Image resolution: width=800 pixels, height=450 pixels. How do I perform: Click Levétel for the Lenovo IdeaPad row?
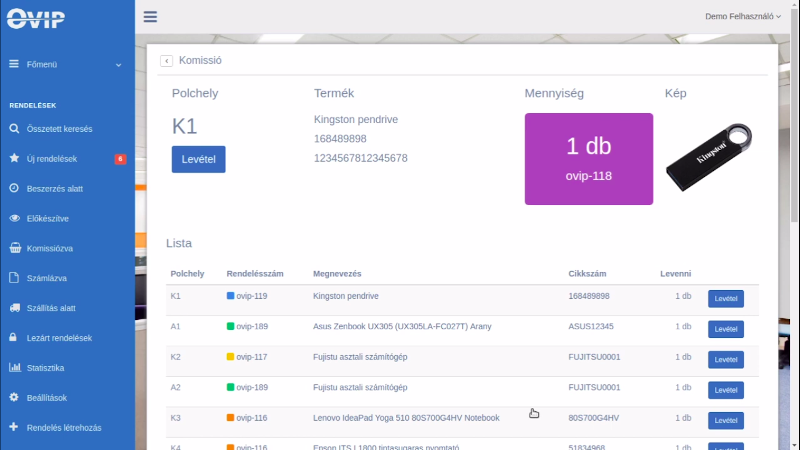point(726,420)
